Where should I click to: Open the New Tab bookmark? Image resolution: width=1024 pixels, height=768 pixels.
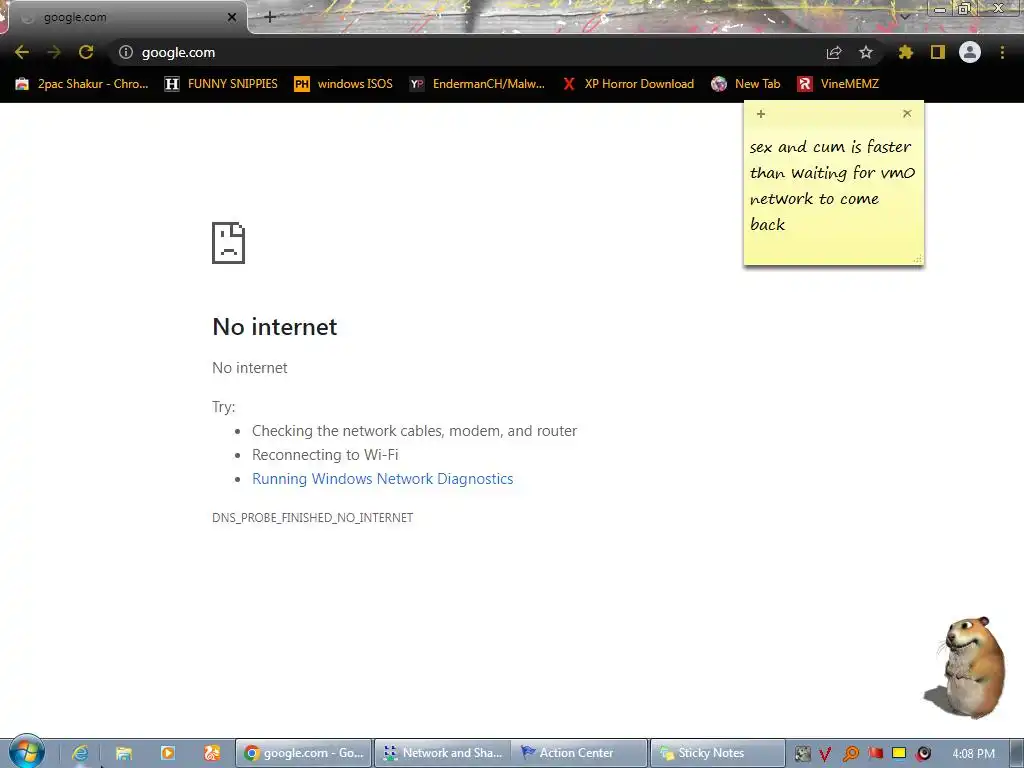tap(746, 84)
